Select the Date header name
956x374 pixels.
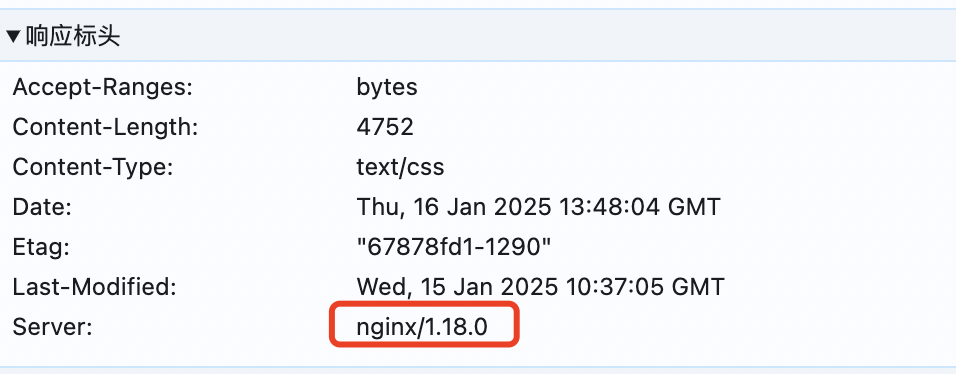tap(42, 207)
